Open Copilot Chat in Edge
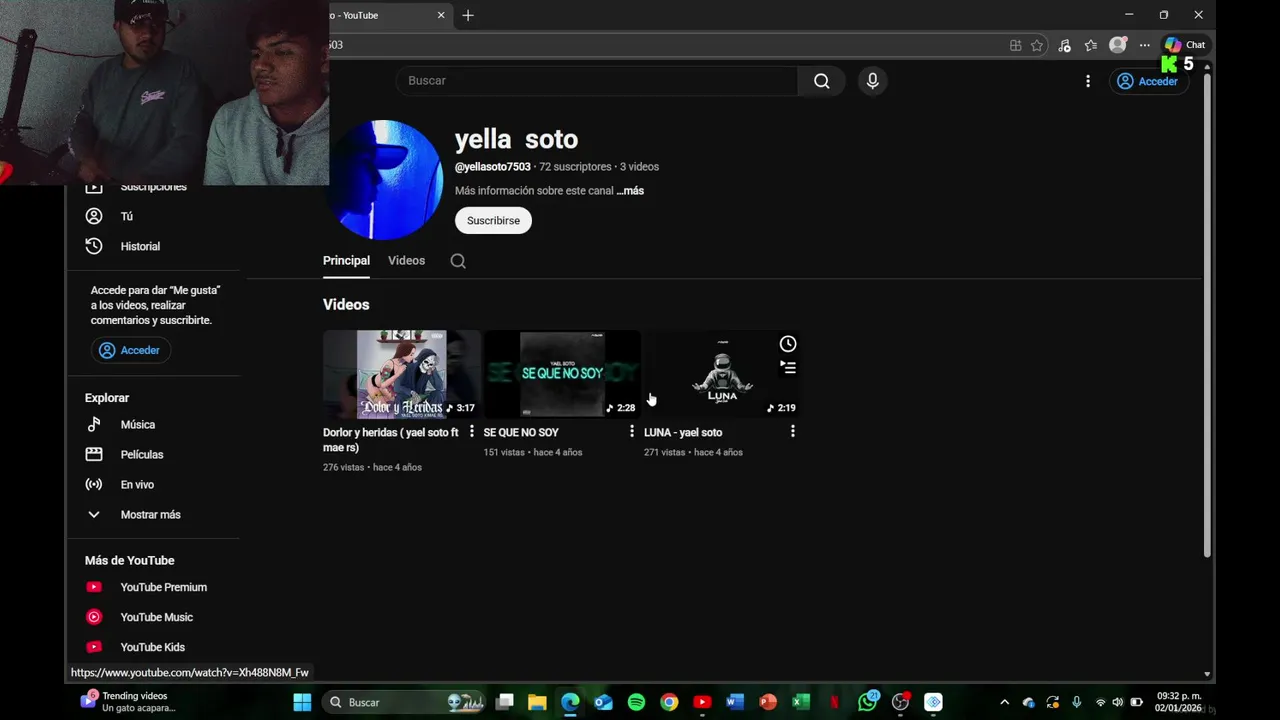 tap(1185, 45)
